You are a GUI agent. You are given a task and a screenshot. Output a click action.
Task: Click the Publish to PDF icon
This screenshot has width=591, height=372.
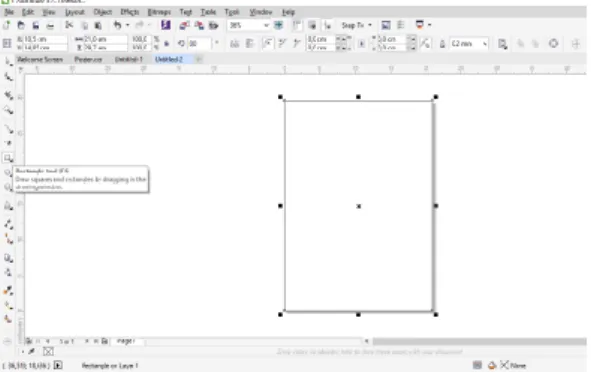(214, 25)
